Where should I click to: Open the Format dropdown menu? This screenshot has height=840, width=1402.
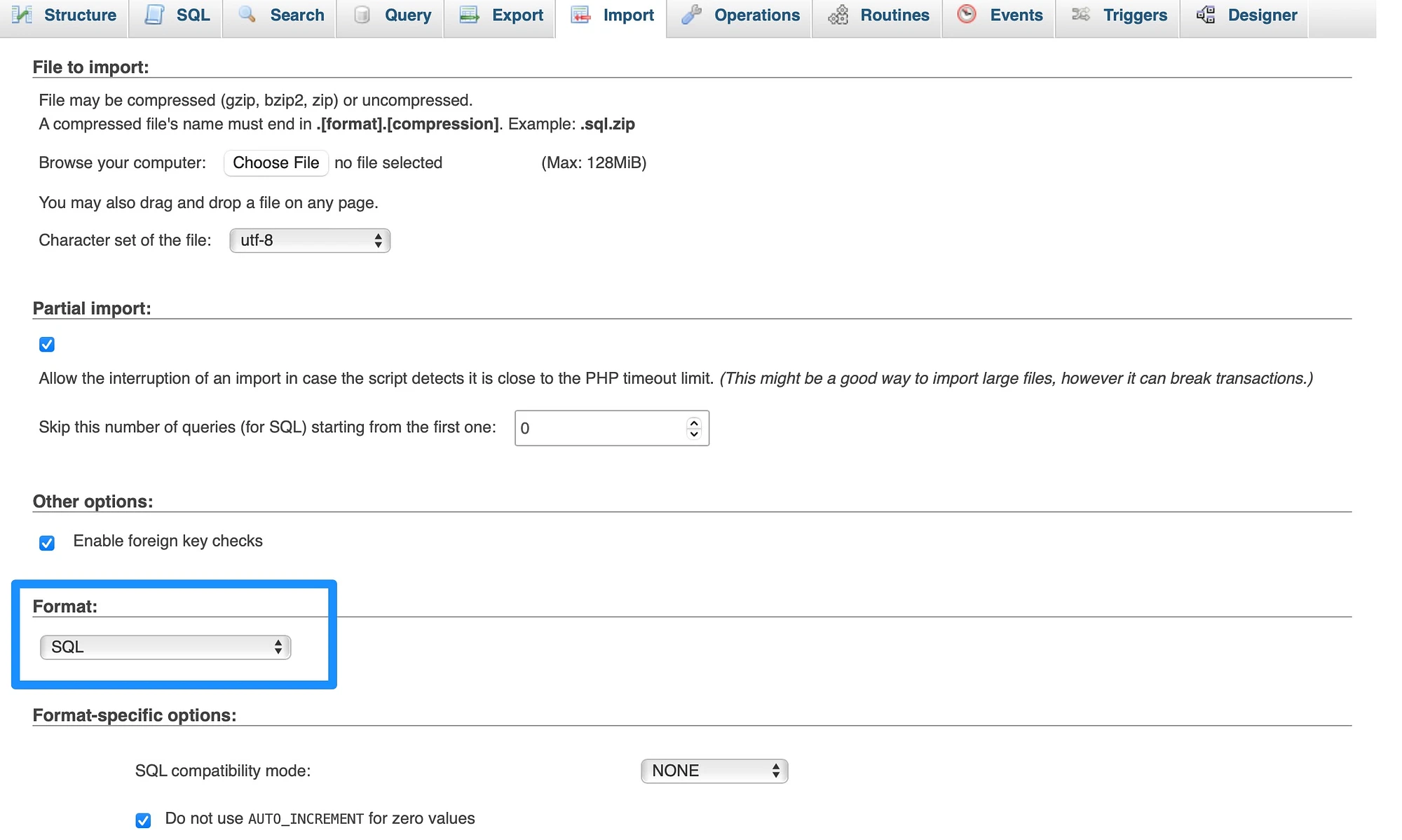point(165,645)
